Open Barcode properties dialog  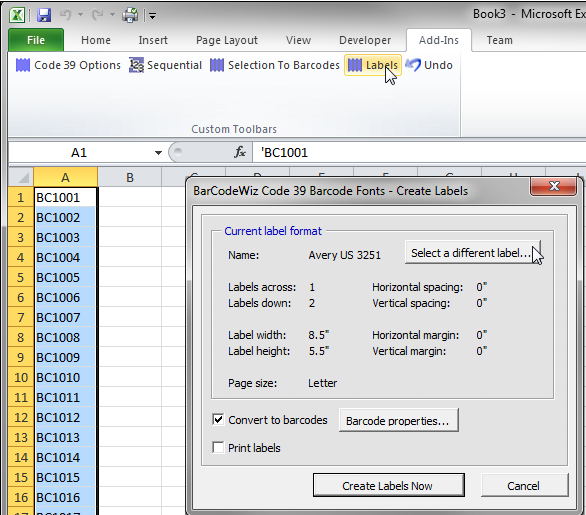point(398,420)
